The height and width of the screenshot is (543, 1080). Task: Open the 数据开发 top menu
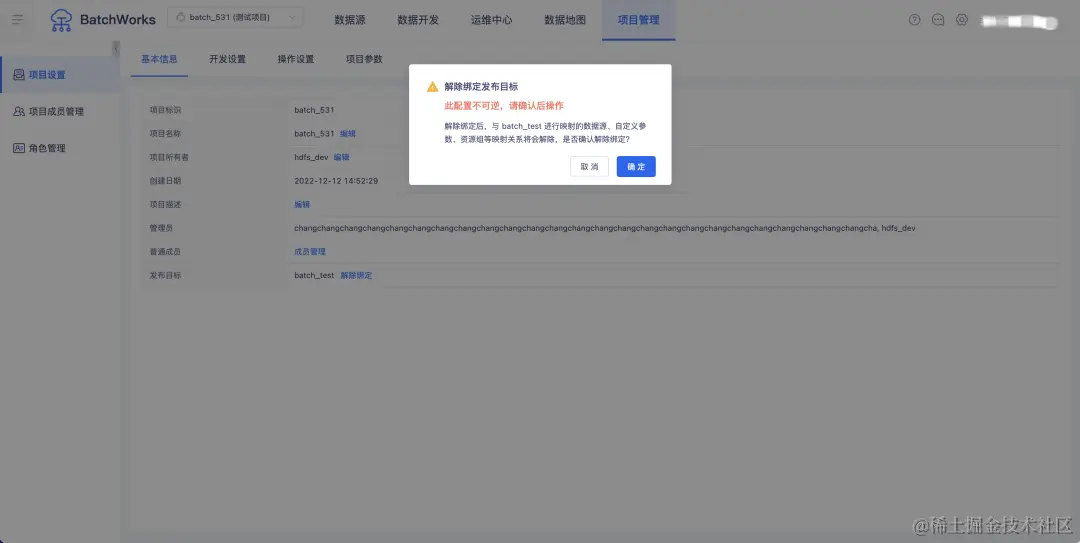[418, 20]
